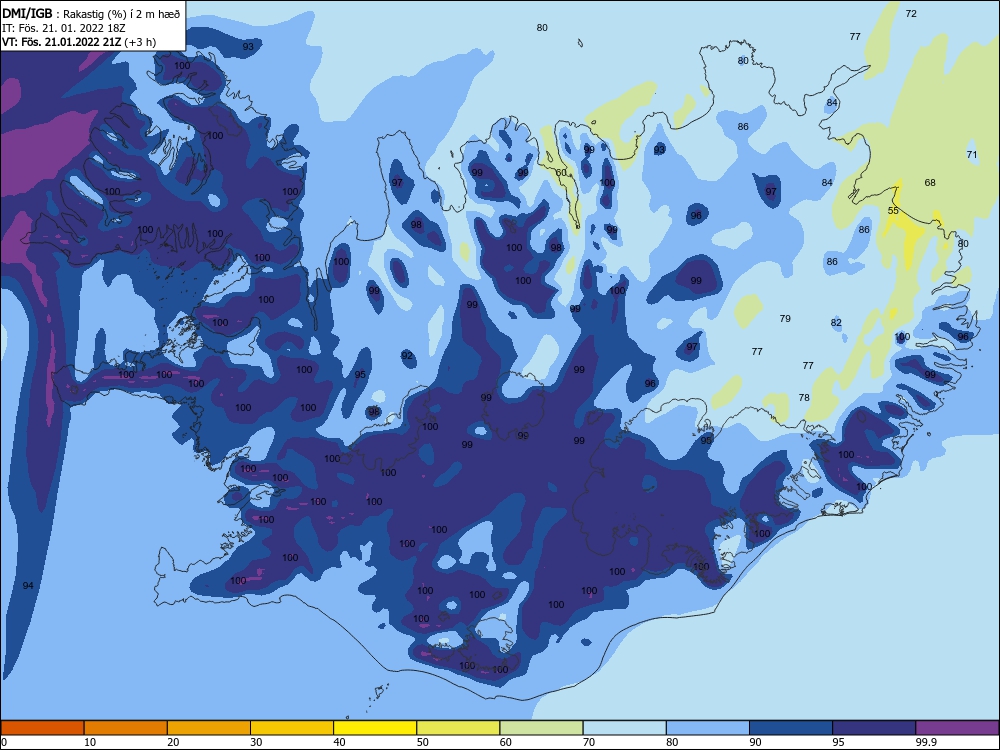Select the purple legend swatch above 99.9

(x=957, y=728)
